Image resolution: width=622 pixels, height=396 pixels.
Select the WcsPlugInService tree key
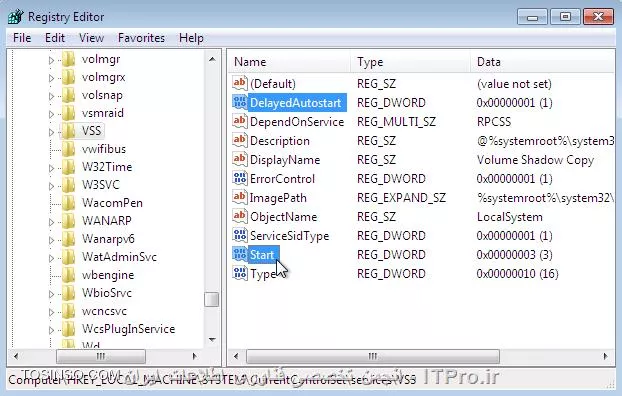[x=128, y=329]
